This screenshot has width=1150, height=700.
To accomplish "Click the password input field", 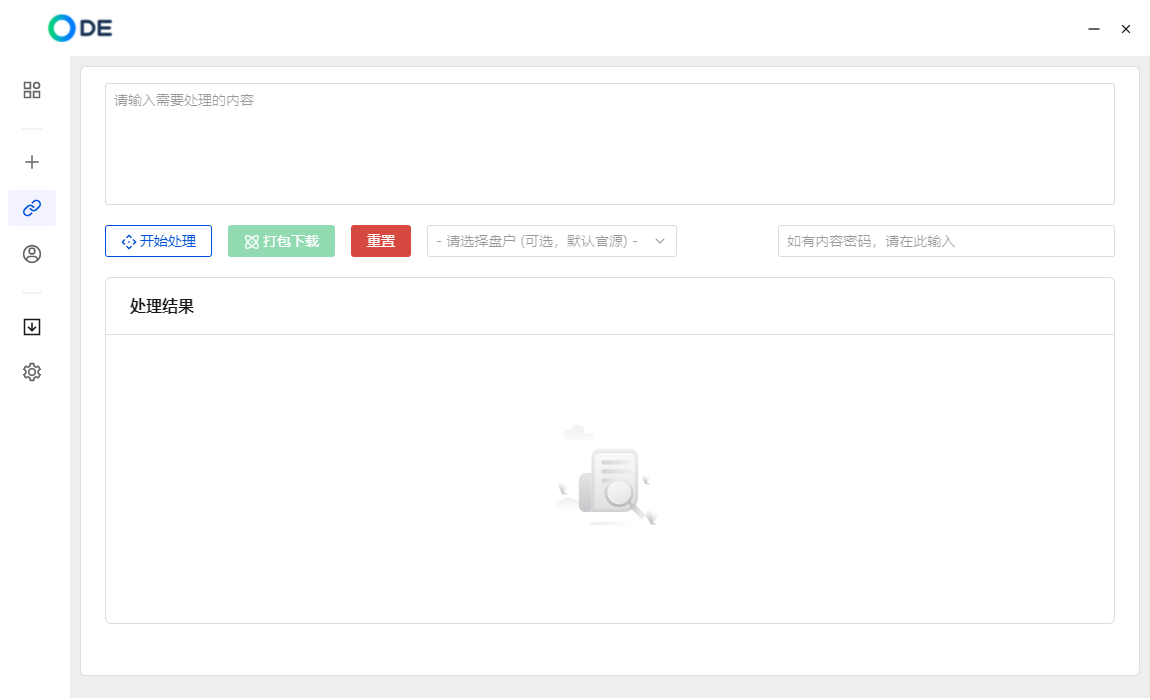I will [945, 241].
